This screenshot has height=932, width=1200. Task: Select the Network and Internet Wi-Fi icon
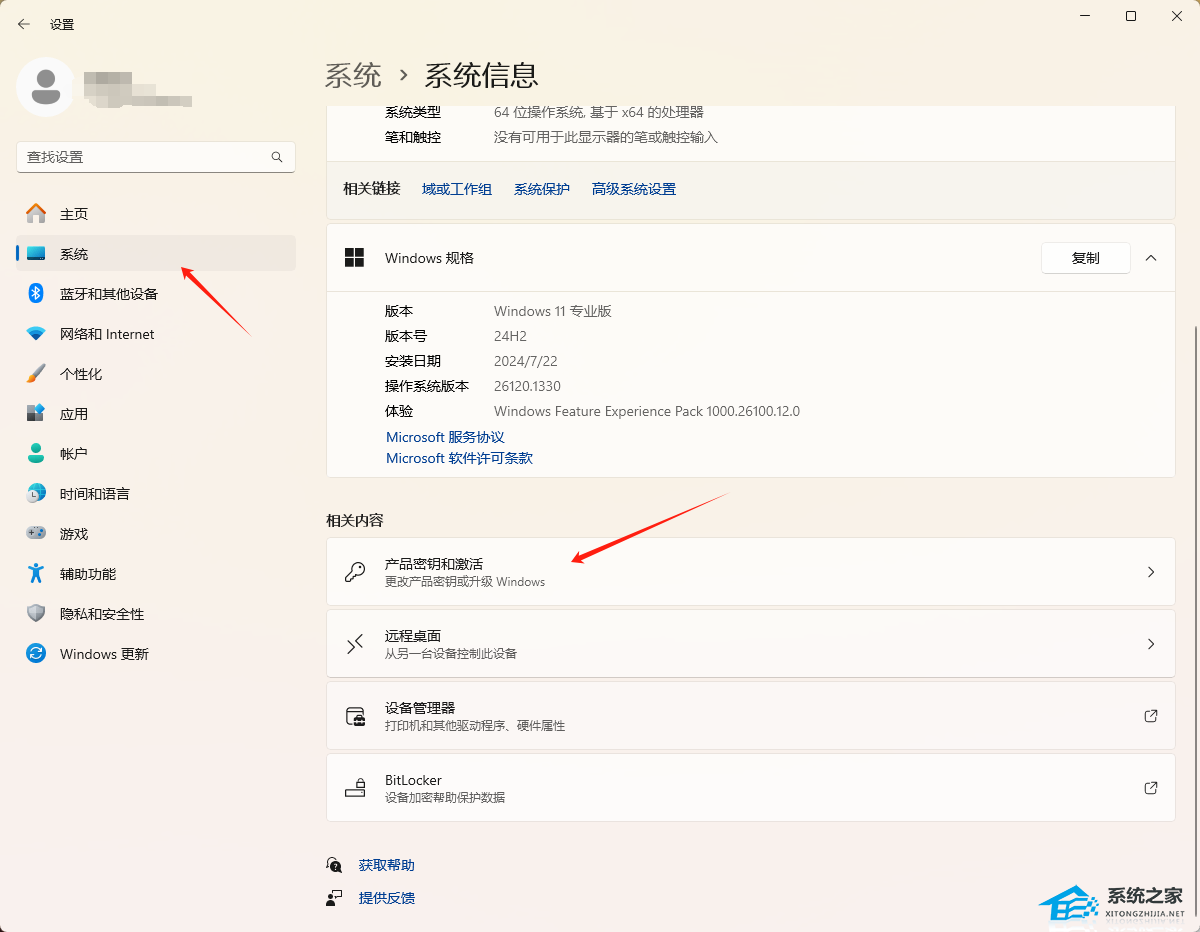(x=36, y=334)
